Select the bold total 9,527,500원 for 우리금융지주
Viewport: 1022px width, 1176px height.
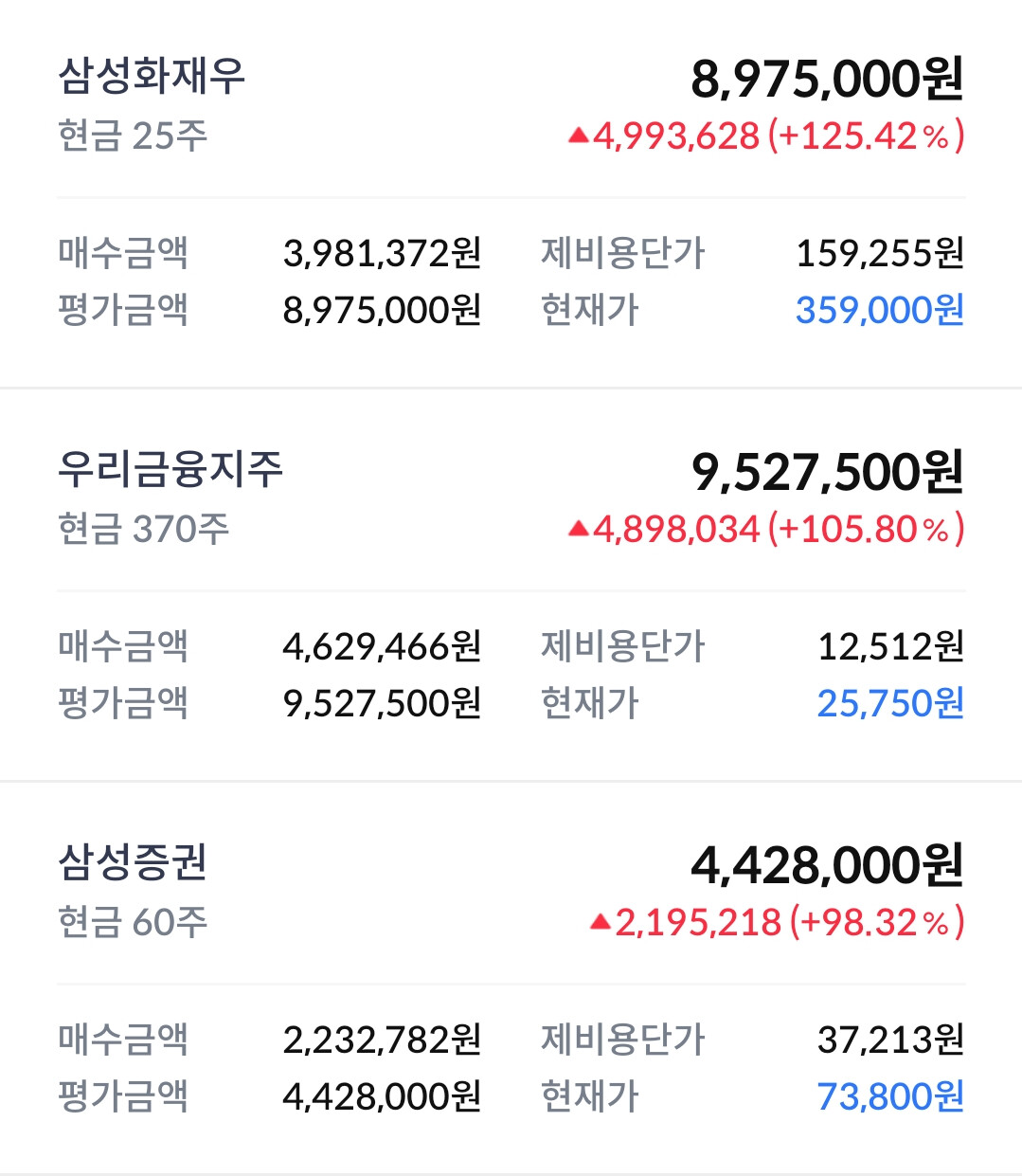[827, 472]
